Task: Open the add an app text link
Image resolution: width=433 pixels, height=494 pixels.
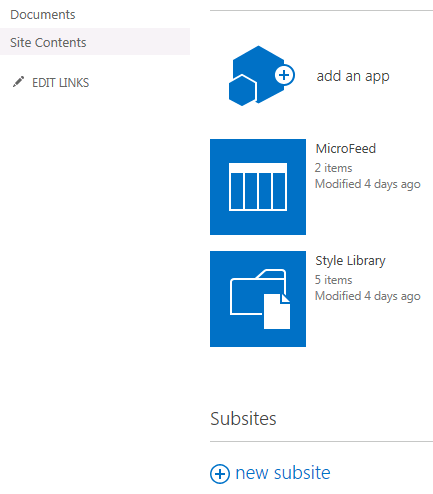Action: (353, 76)
